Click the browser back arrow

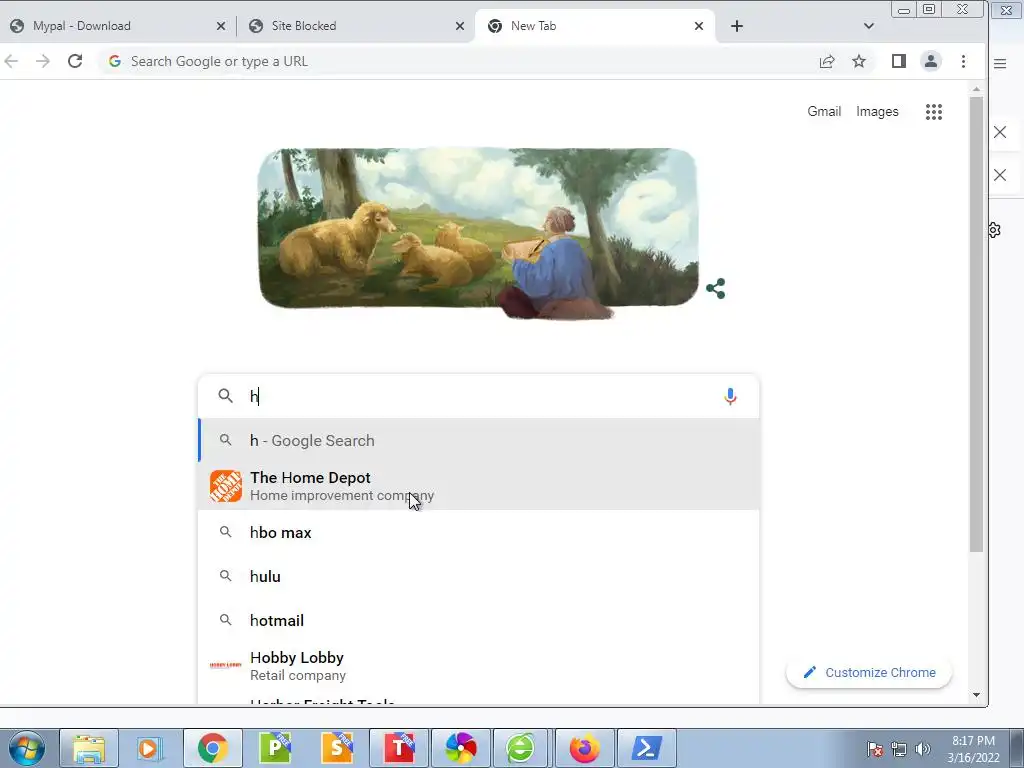tap(11, 61)
